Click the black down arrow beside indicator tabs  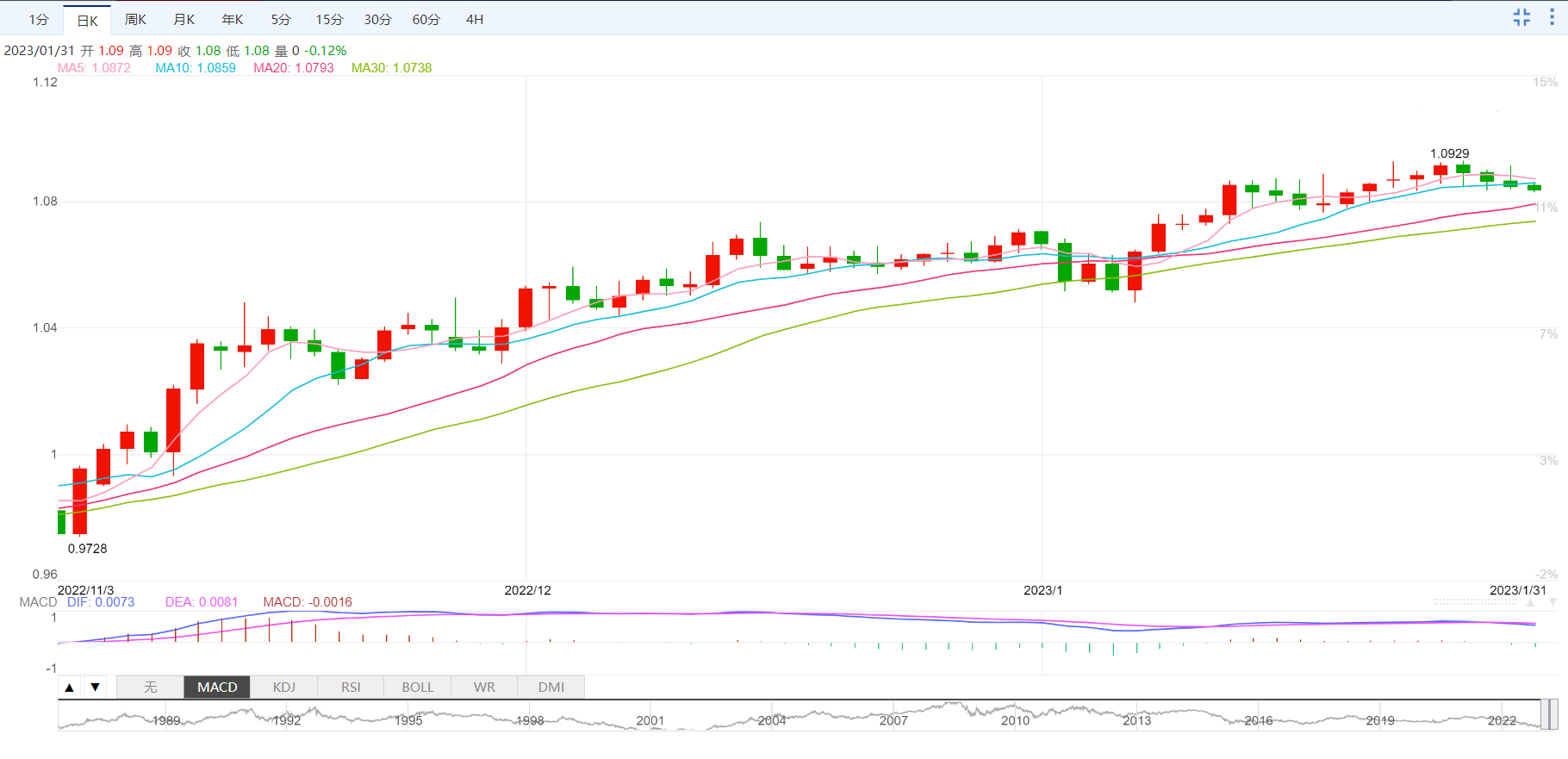96,687
